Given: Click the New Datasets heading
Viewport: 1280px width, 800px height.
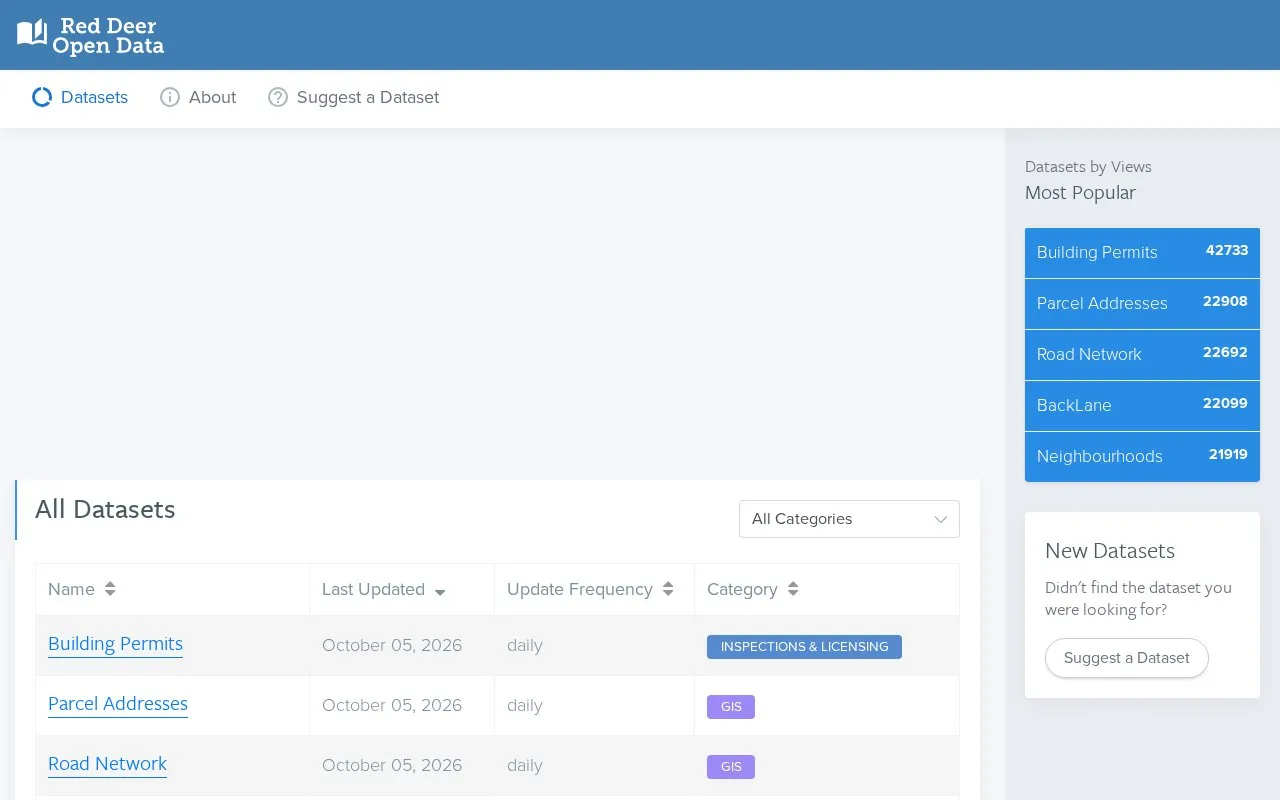Looking at the screenshot, I should click(1110, 551).
